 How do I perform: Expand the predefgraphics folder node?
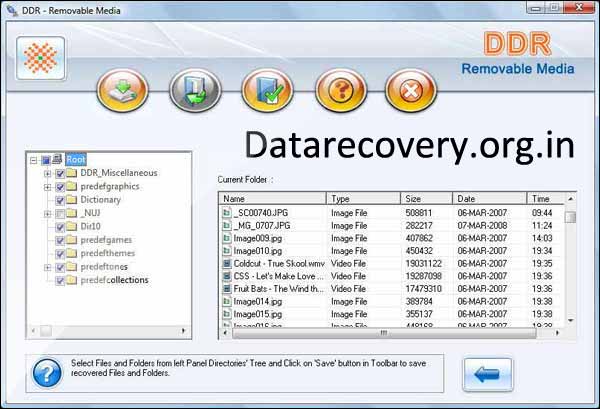[x=47, y=187]
